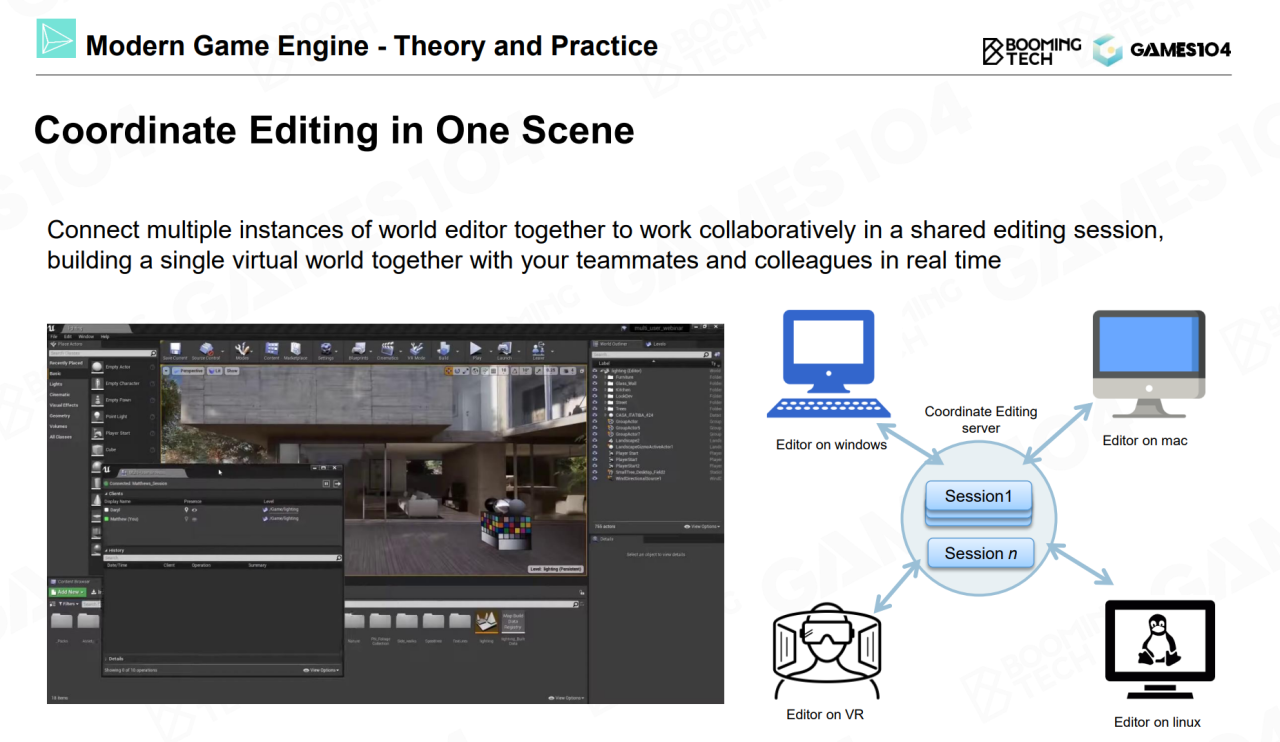
Task: Toggle the checkbox next to Daryl client
Action: [107, 509]
